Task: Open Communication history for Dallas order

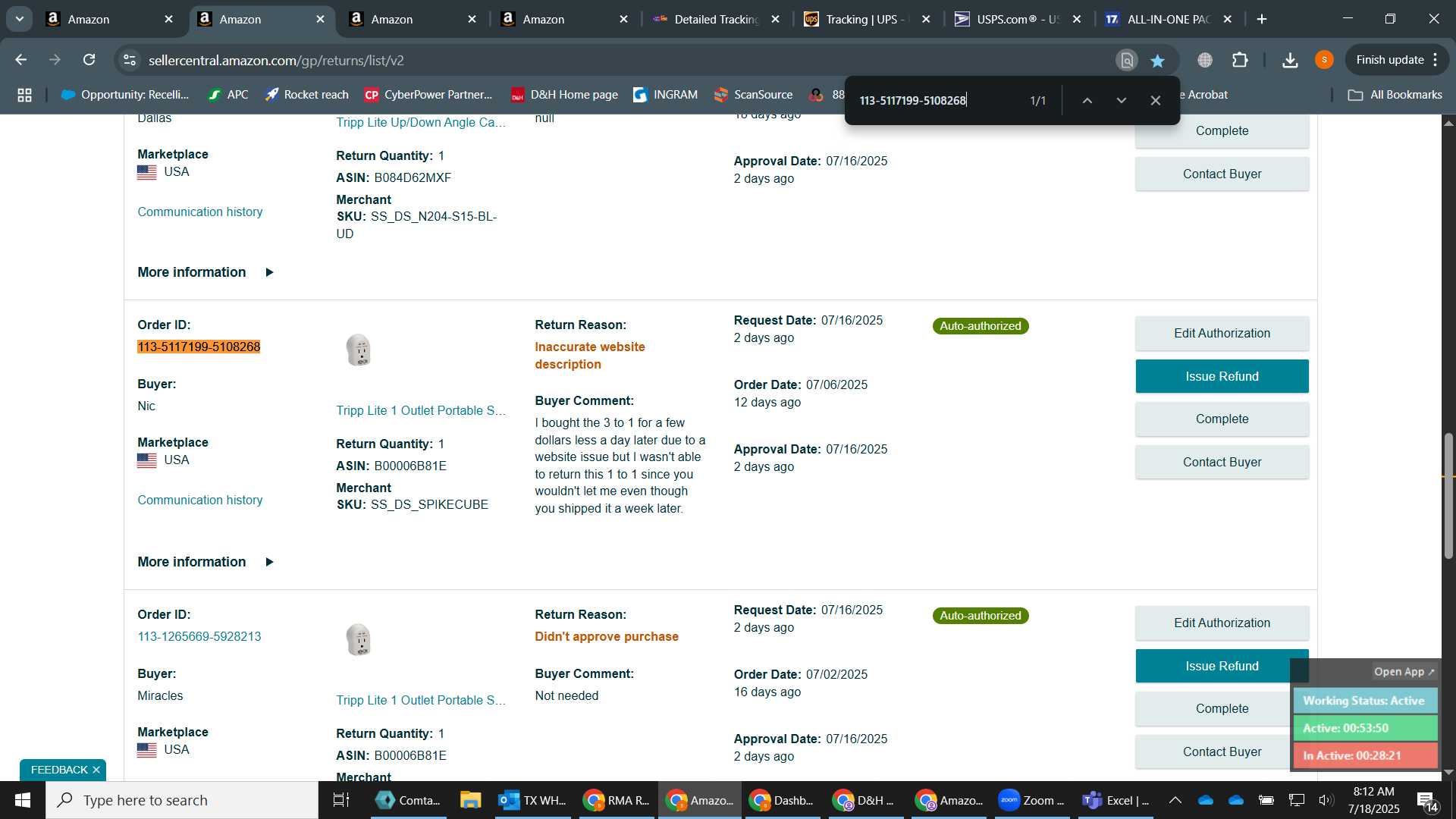Action: 200,212
